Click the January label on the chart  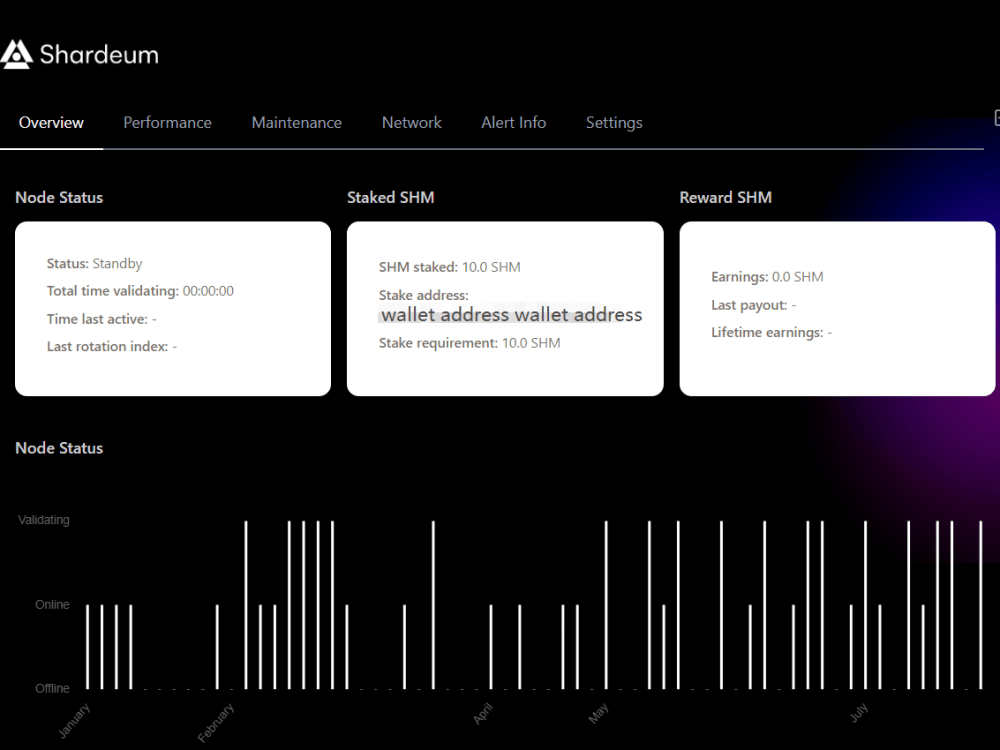[x=73, y=718]
